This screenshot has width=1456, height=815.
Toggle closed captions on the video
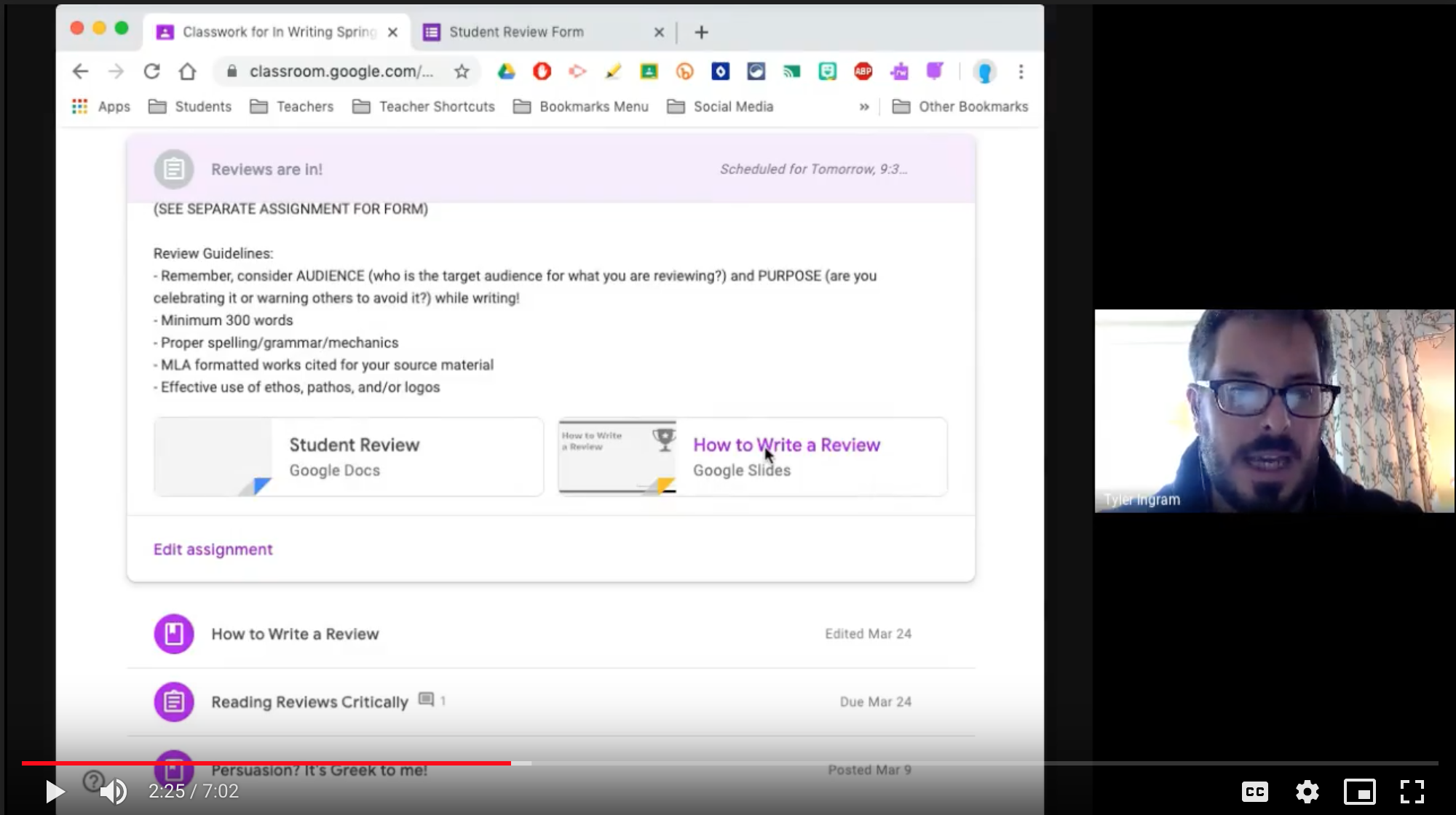click(x=1254, y=791)
